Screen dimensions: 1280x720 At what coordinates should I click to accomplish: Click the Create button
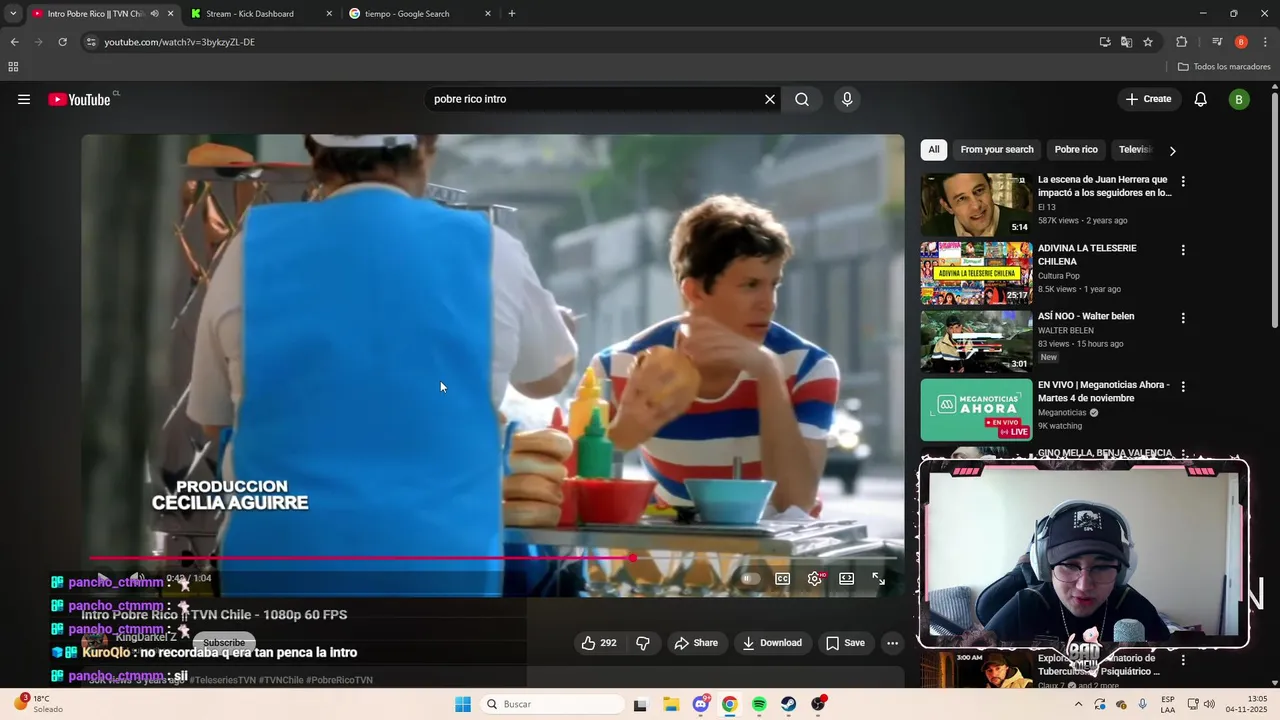[x=1148, y=99]
